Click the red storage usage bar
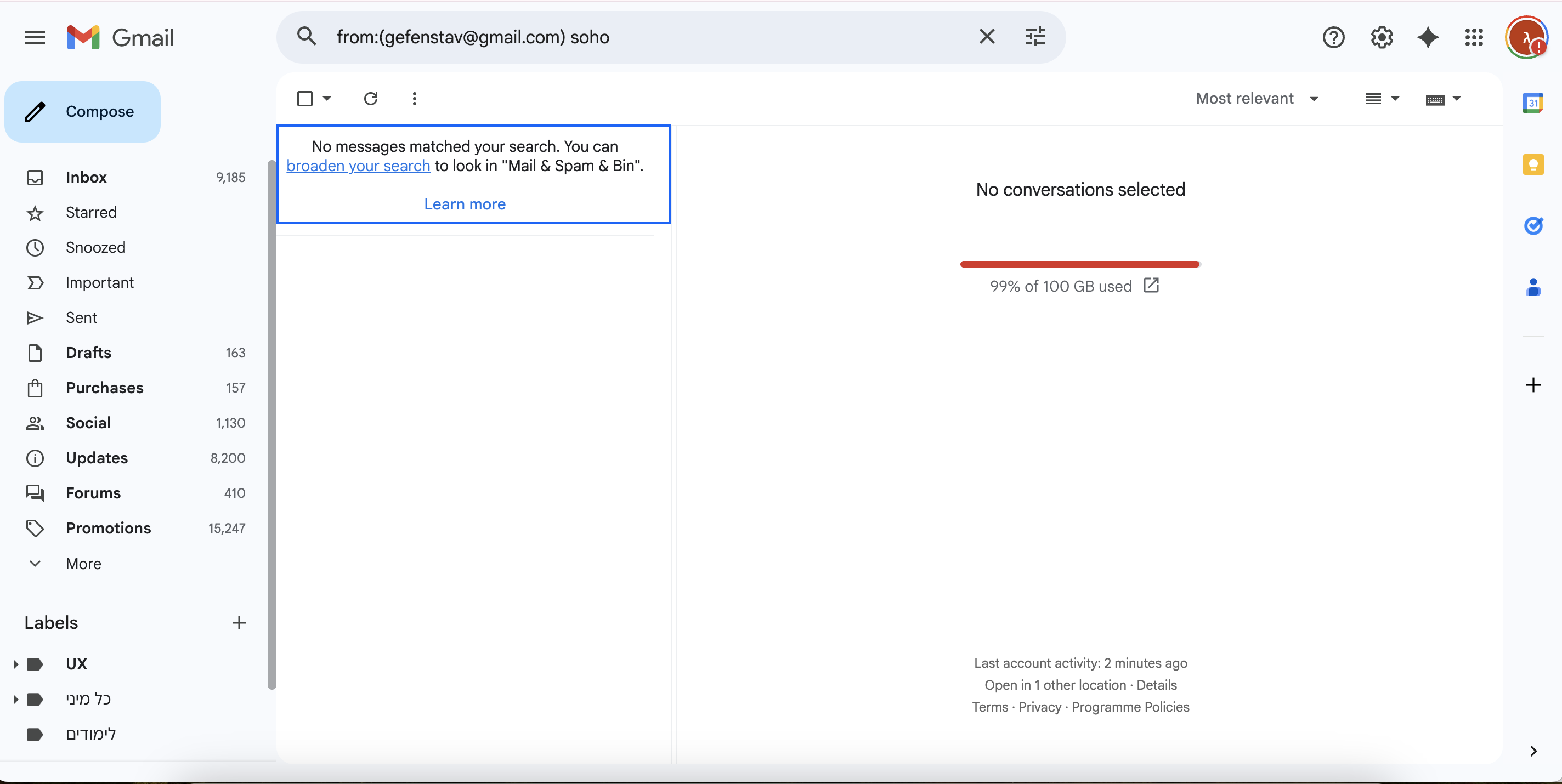The height and width of the screenshot is (784, 1562). [1080, 264]
